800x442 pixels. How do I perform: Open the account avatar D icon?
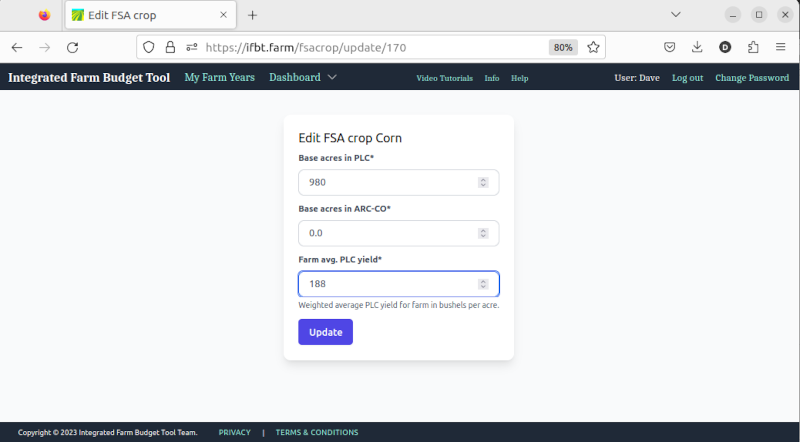tap(725, 47)
